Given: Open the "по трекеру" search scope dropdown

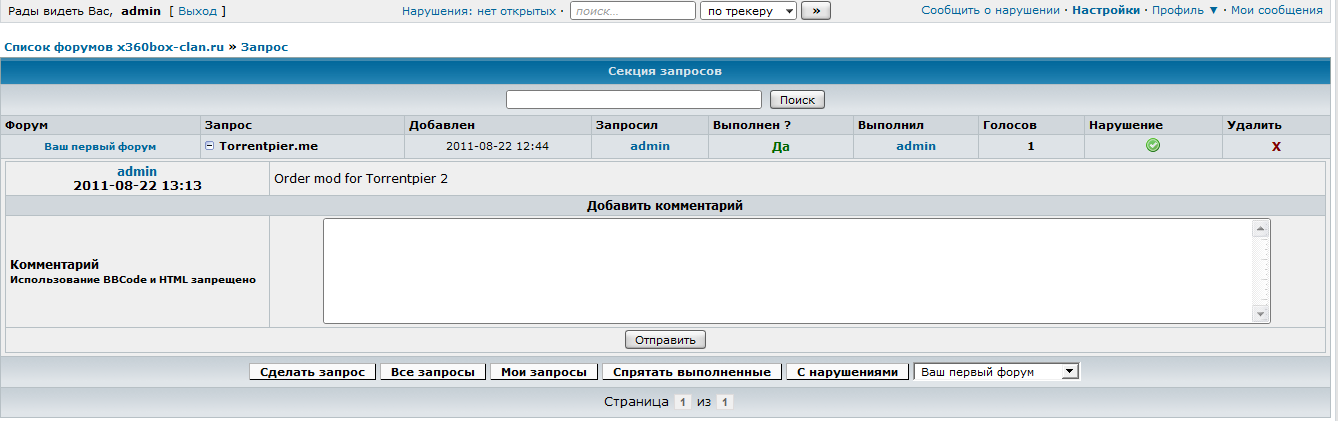Looking at the screenshot, I should pyautogui.click(x=748, y=11).
